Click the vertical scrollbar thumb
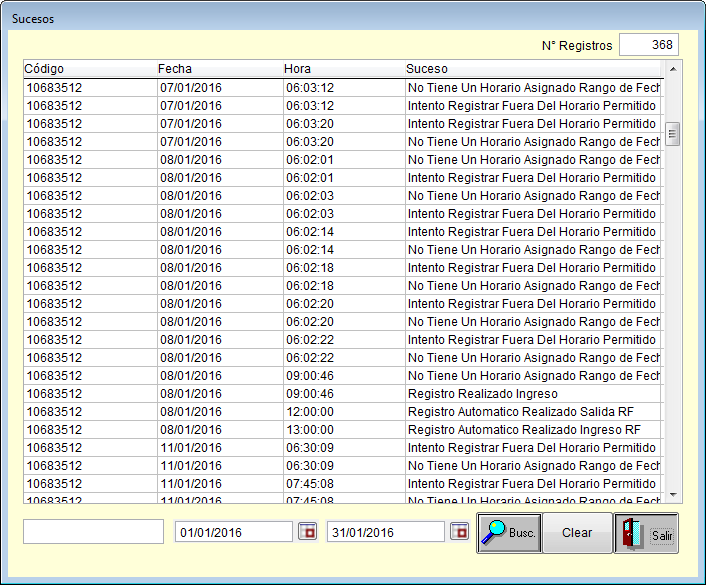The height and width of the screenshot is (585, 706). [x=672, y=134]
